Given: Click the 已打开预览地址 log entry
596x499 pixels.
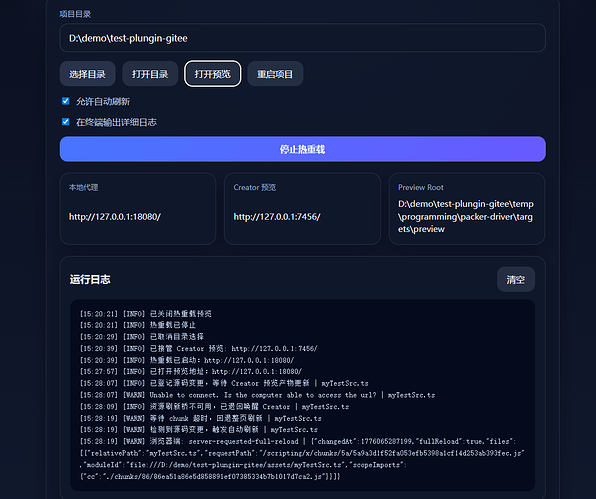Looking at the screenshot, I should tap(191, 371).
